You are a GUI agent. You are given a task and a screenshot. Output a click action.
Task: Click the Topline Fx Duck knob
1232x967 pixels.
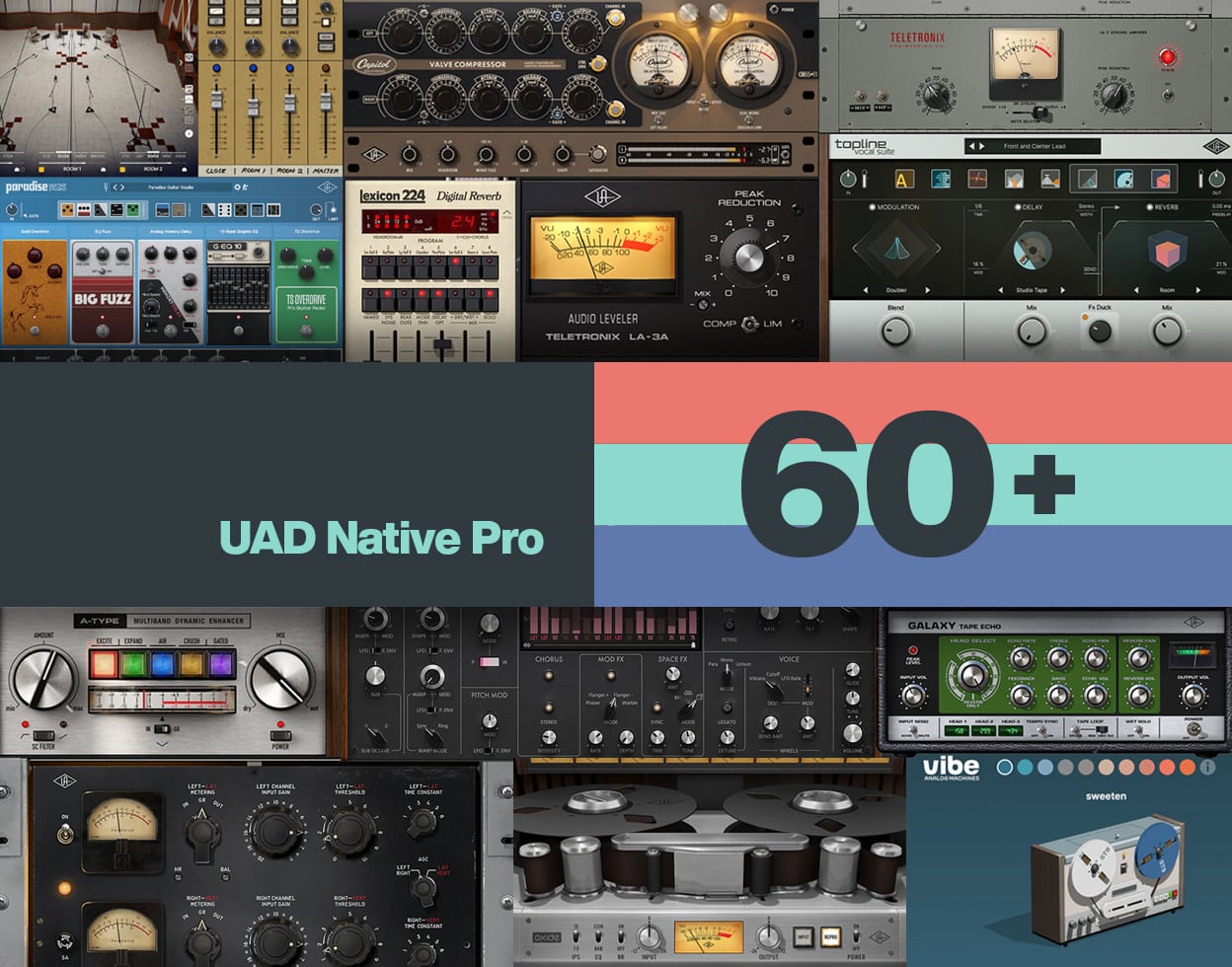pos(1099,330)
